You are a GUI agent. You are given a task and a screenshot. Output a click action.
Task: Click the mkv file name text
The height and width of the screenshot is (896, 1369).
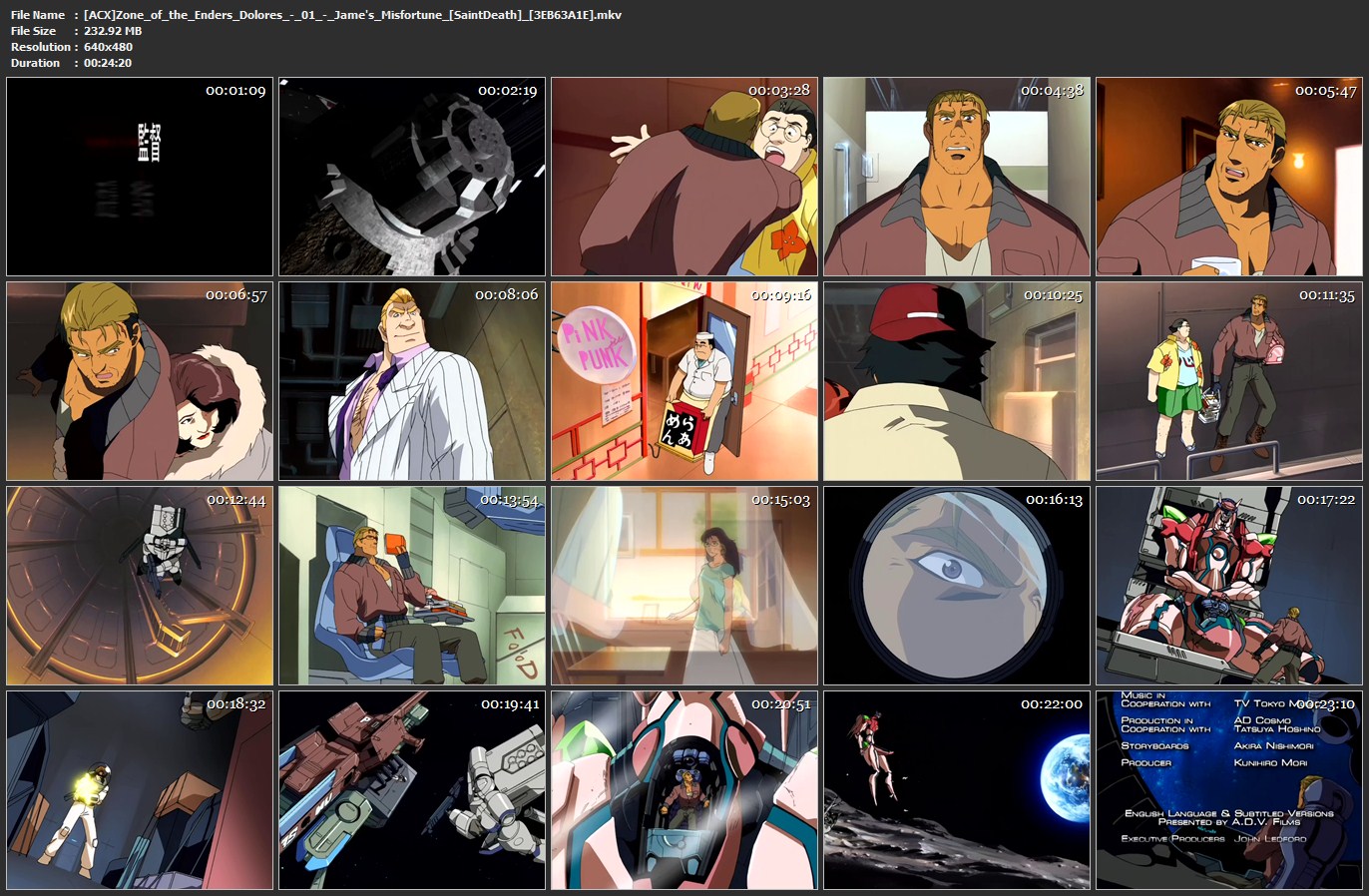352,15
